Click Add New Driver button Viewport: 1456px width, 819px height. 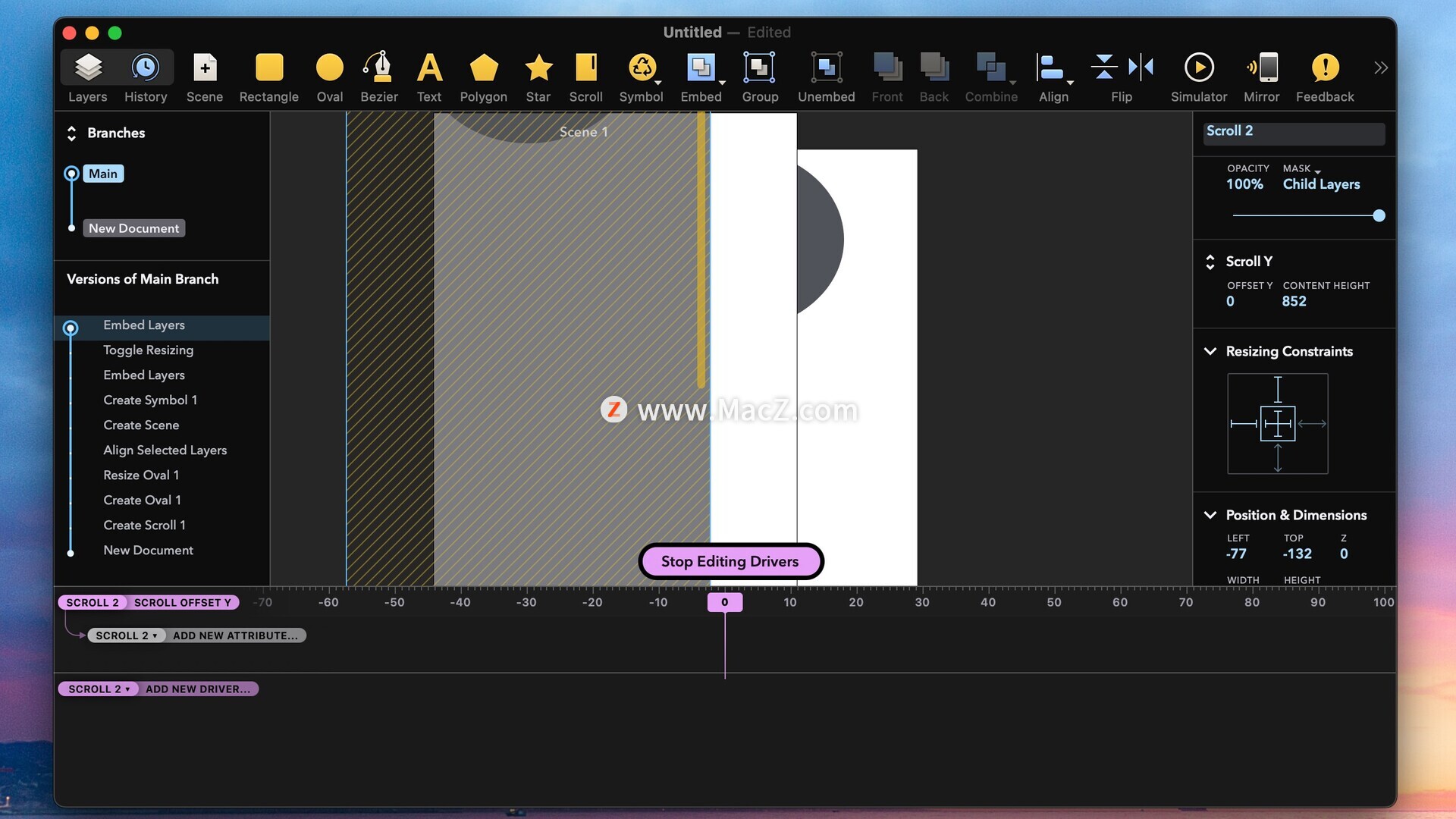197,689
